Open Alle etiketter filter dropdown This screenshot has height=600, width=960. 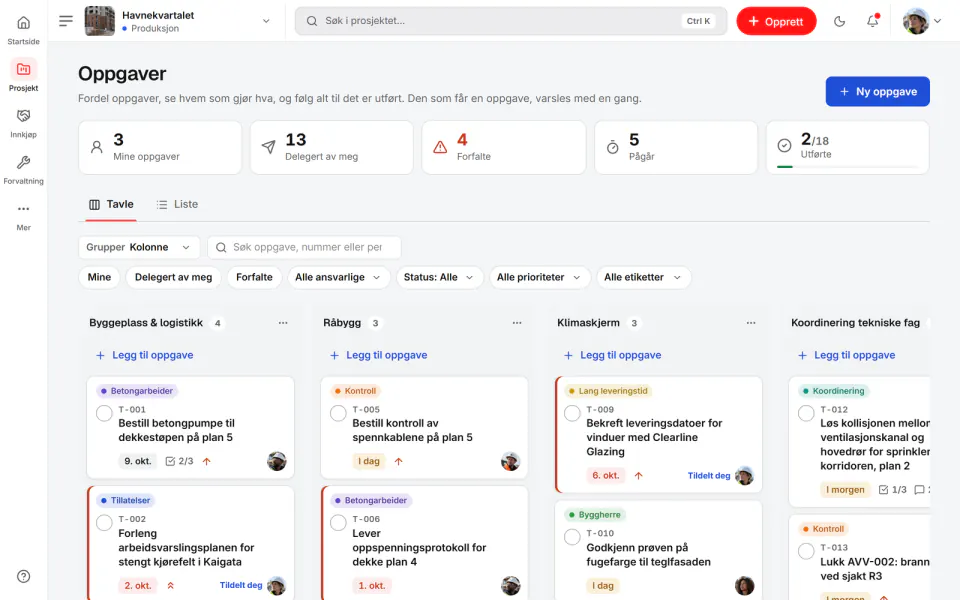click(x=642, y=277)
